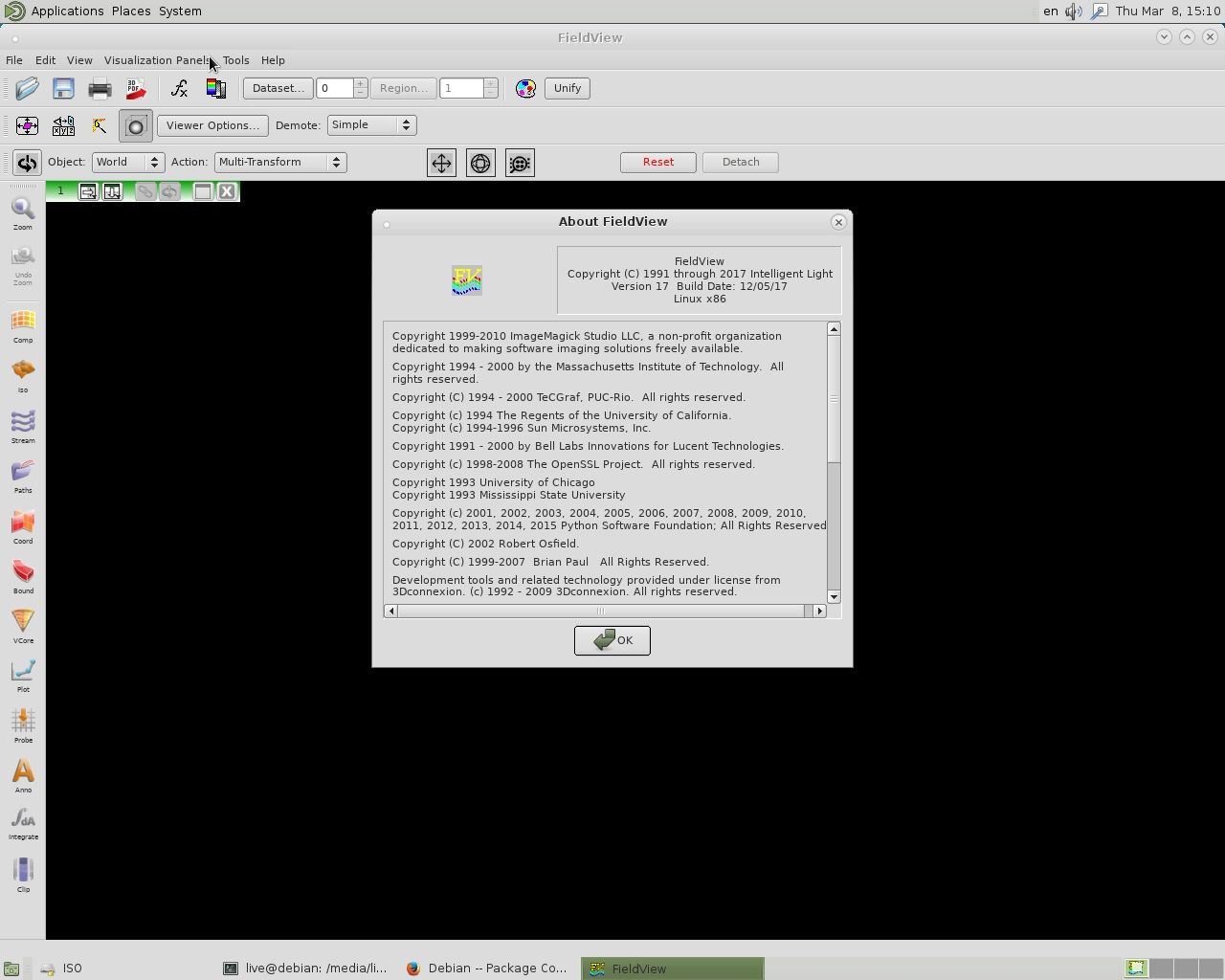The width and height of the screenshot is (1225, 980).
Task: Click the Dataset... button
Action: [x=278, y=88]
